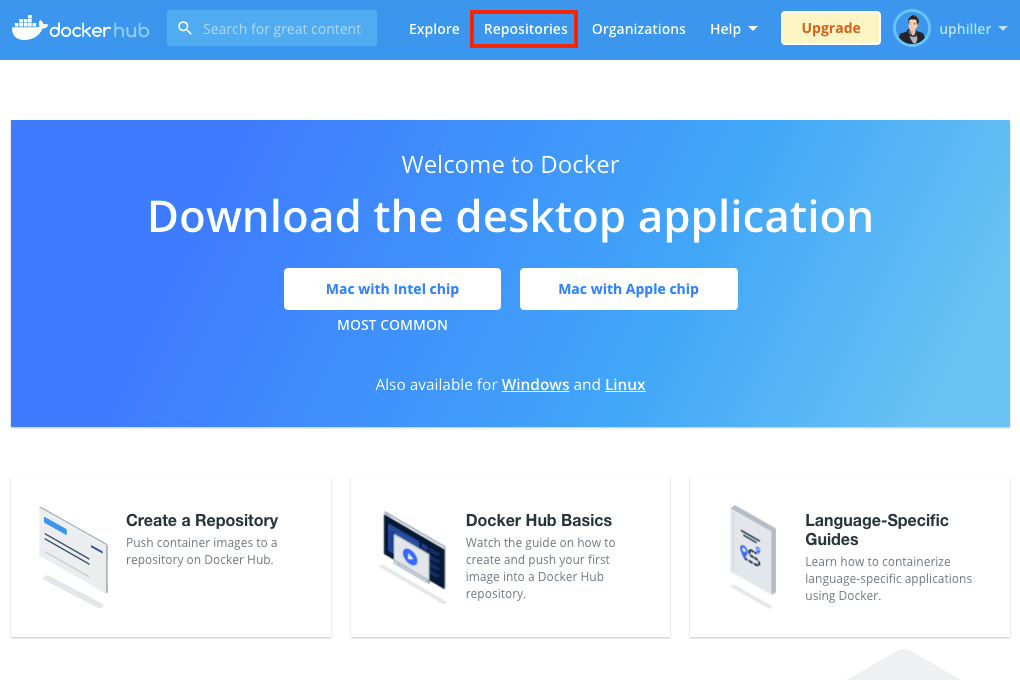Go to Organizations
This screenshot has width=1020, height=680.
pos(638,29)
